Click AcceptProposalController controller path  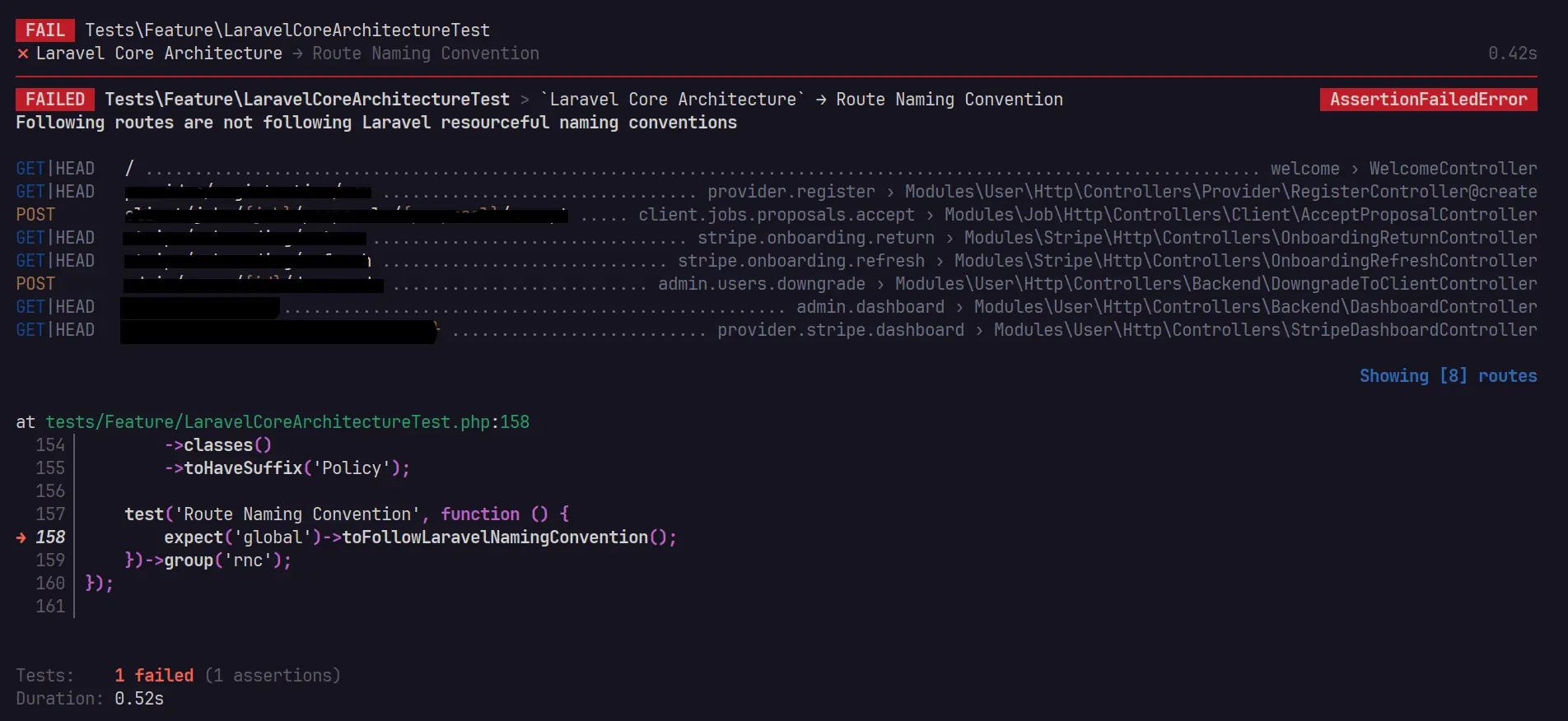[x=1241, y=215]
